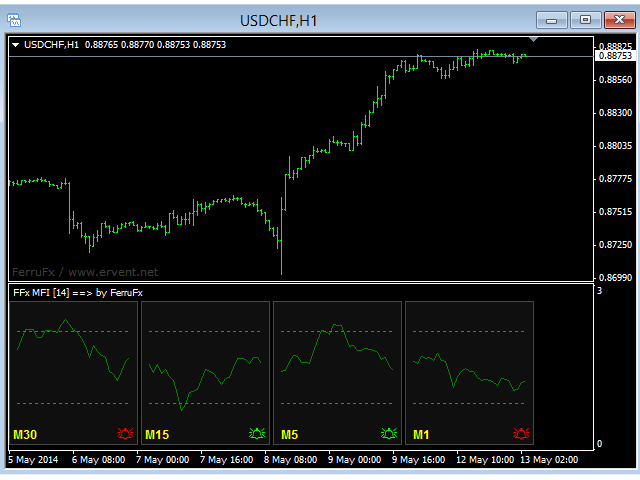This screenshot has width=640, height=480.
Task: Click the 12 May 10:00 time label
Action: pos(485,460)
